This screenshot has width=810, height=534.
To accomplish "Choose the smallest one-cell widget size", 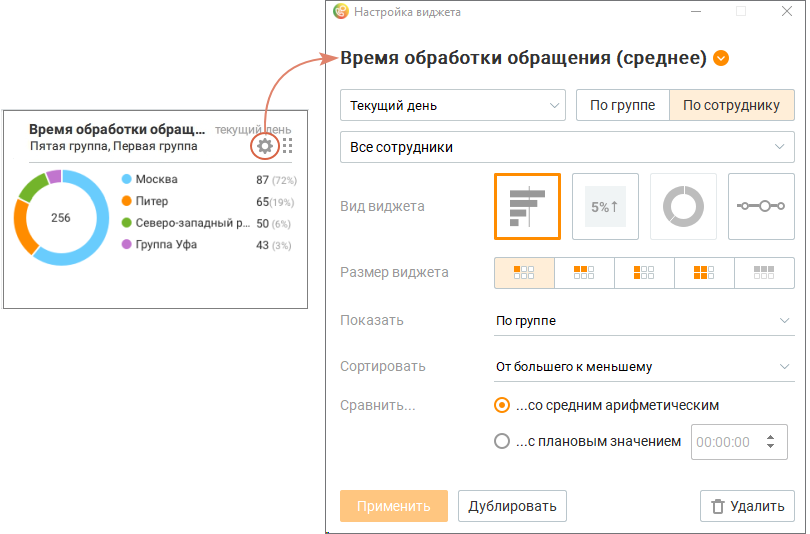I will [x=524, y=273].
